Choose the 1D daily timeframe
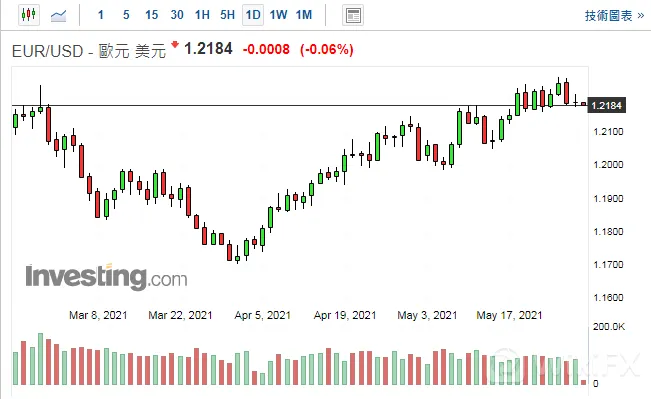 tap(253, 15)
